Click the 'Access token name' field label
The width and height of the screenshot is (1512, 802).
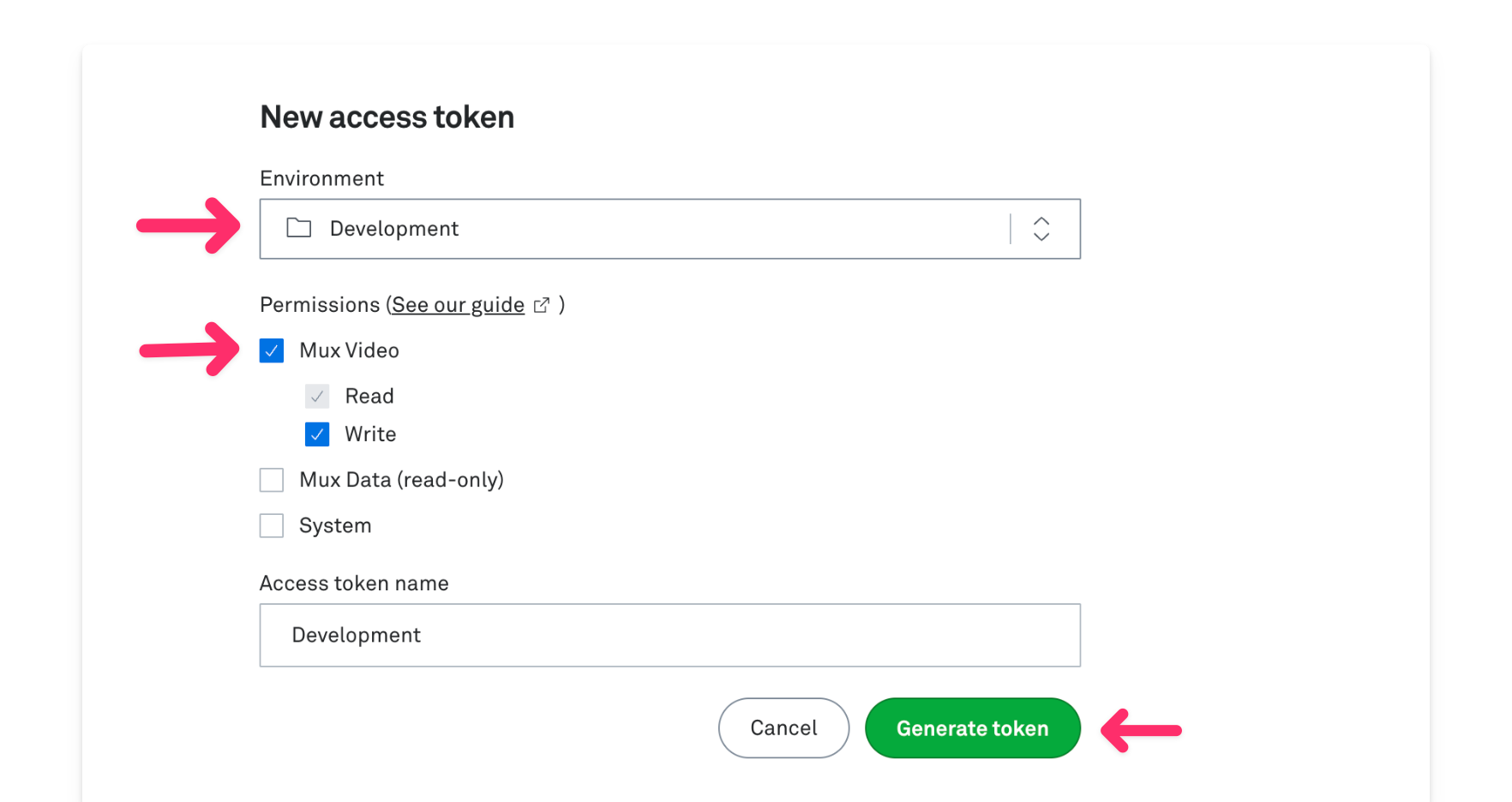[354, 584]
